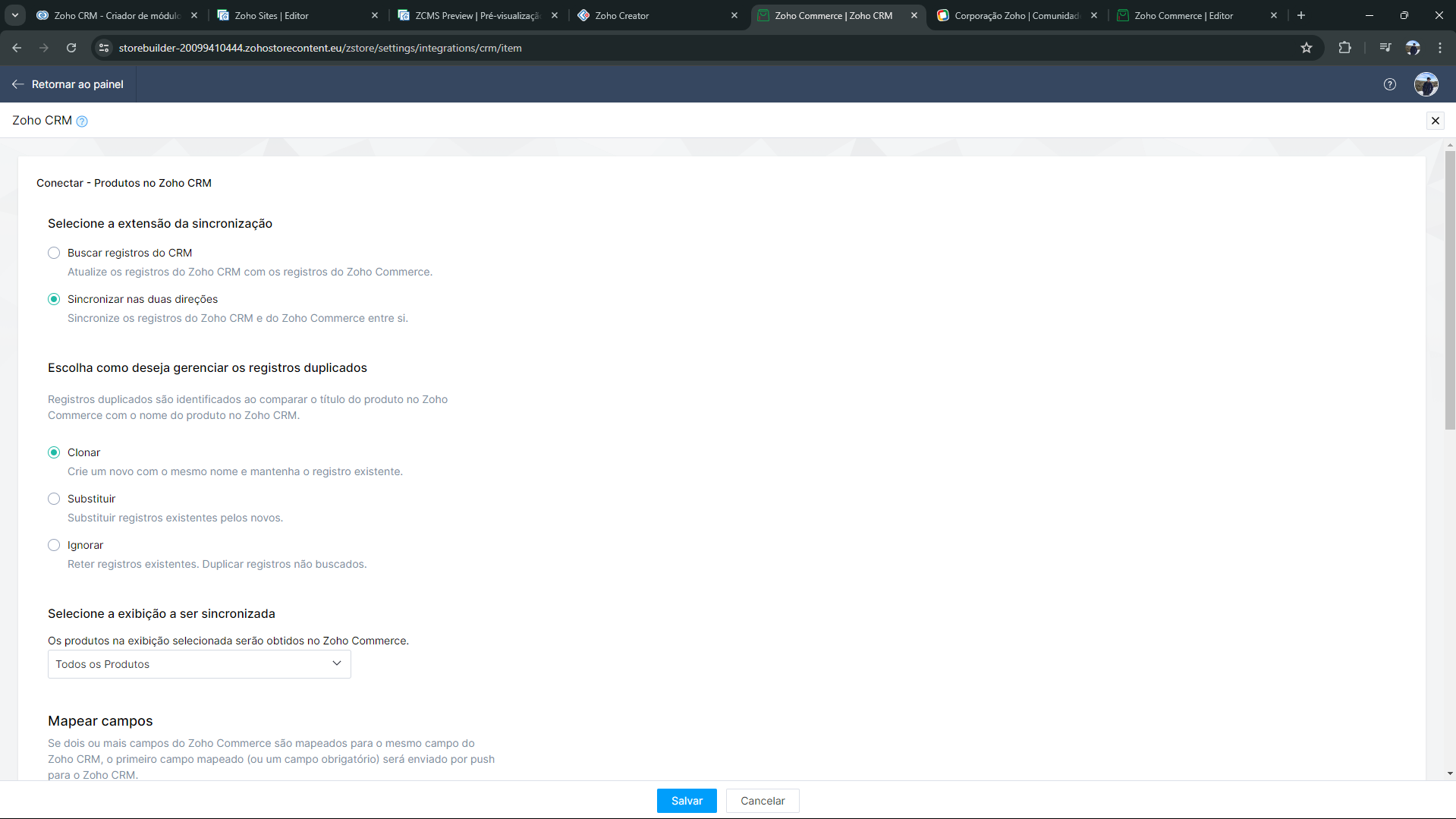Close the 'Zoho Sites | Editor' tab

point(375,15)
